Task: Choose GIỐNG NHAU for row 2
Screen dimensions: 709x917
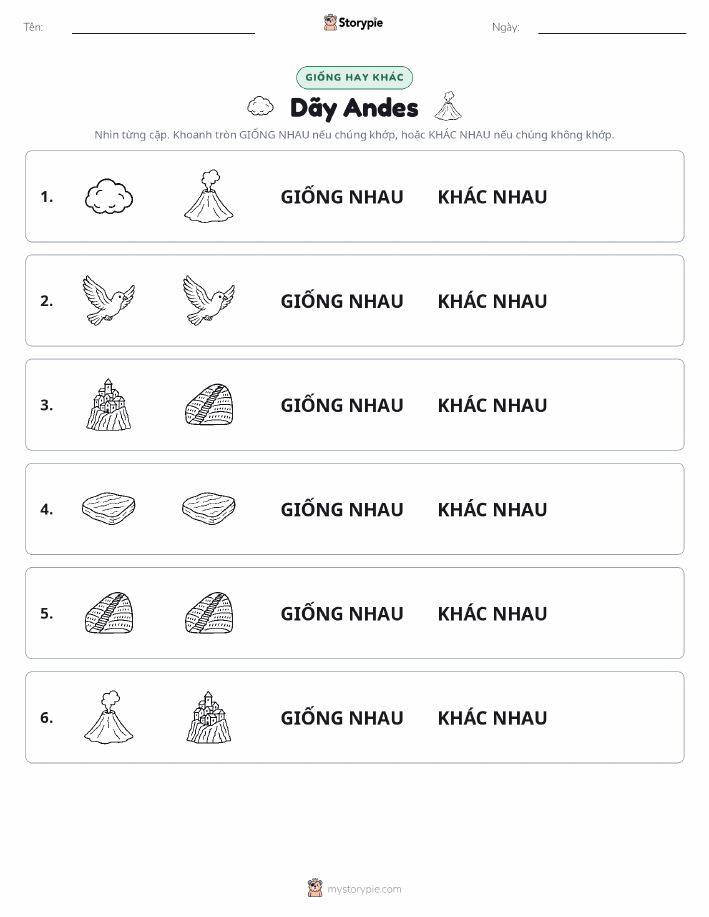Action: (x=342, y=301)
